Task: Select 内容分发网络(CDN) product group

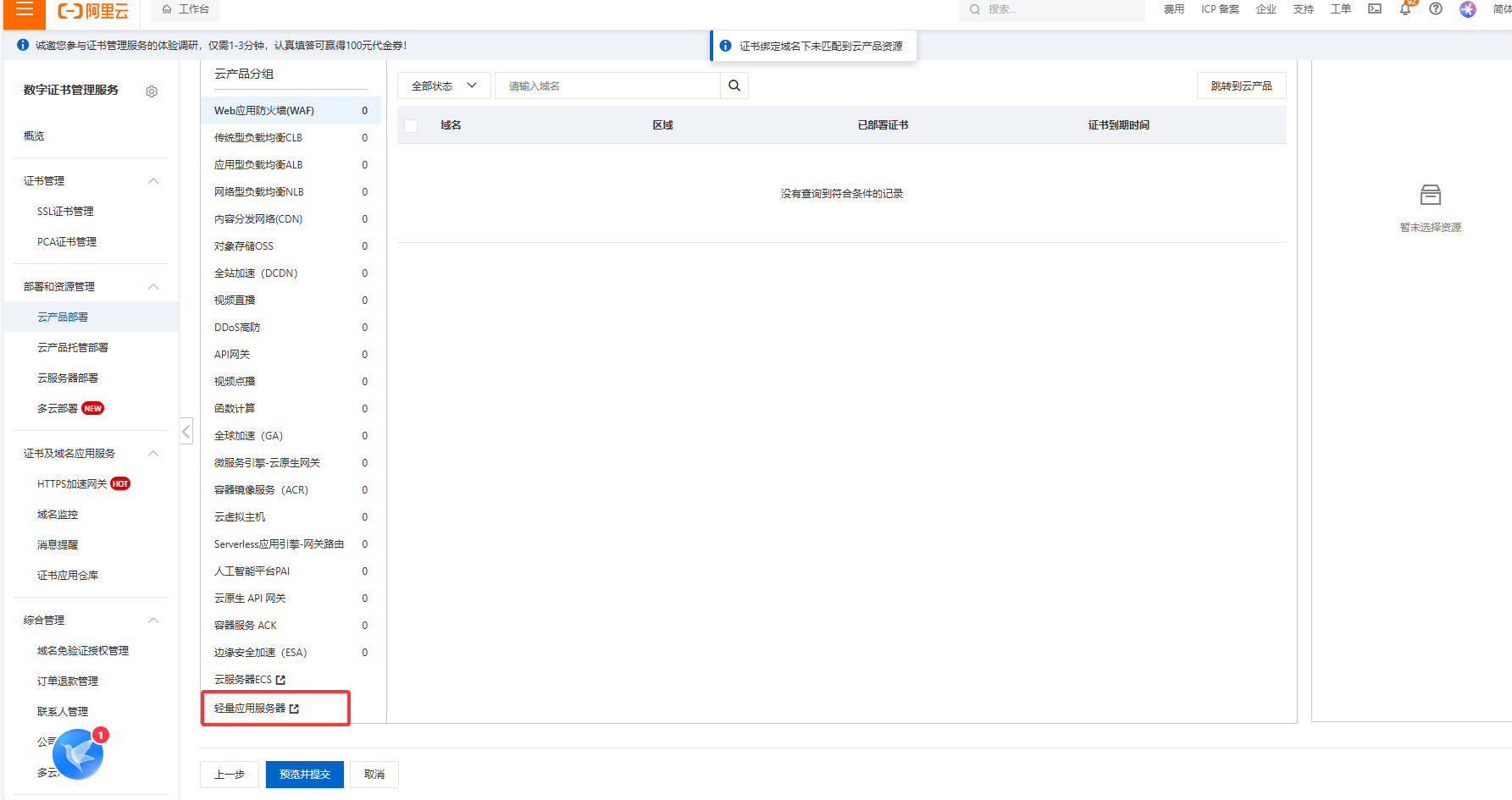Action: point(258,219)
